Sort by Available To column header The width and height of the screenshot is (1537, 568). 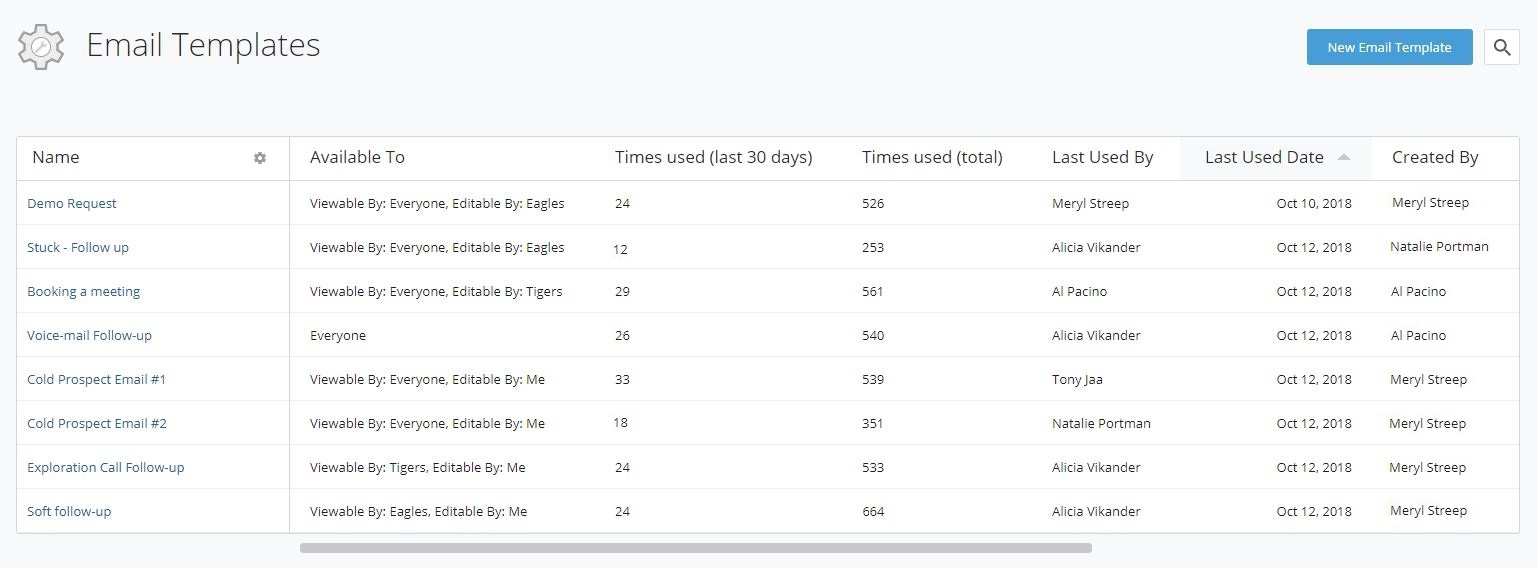[357, 157]
